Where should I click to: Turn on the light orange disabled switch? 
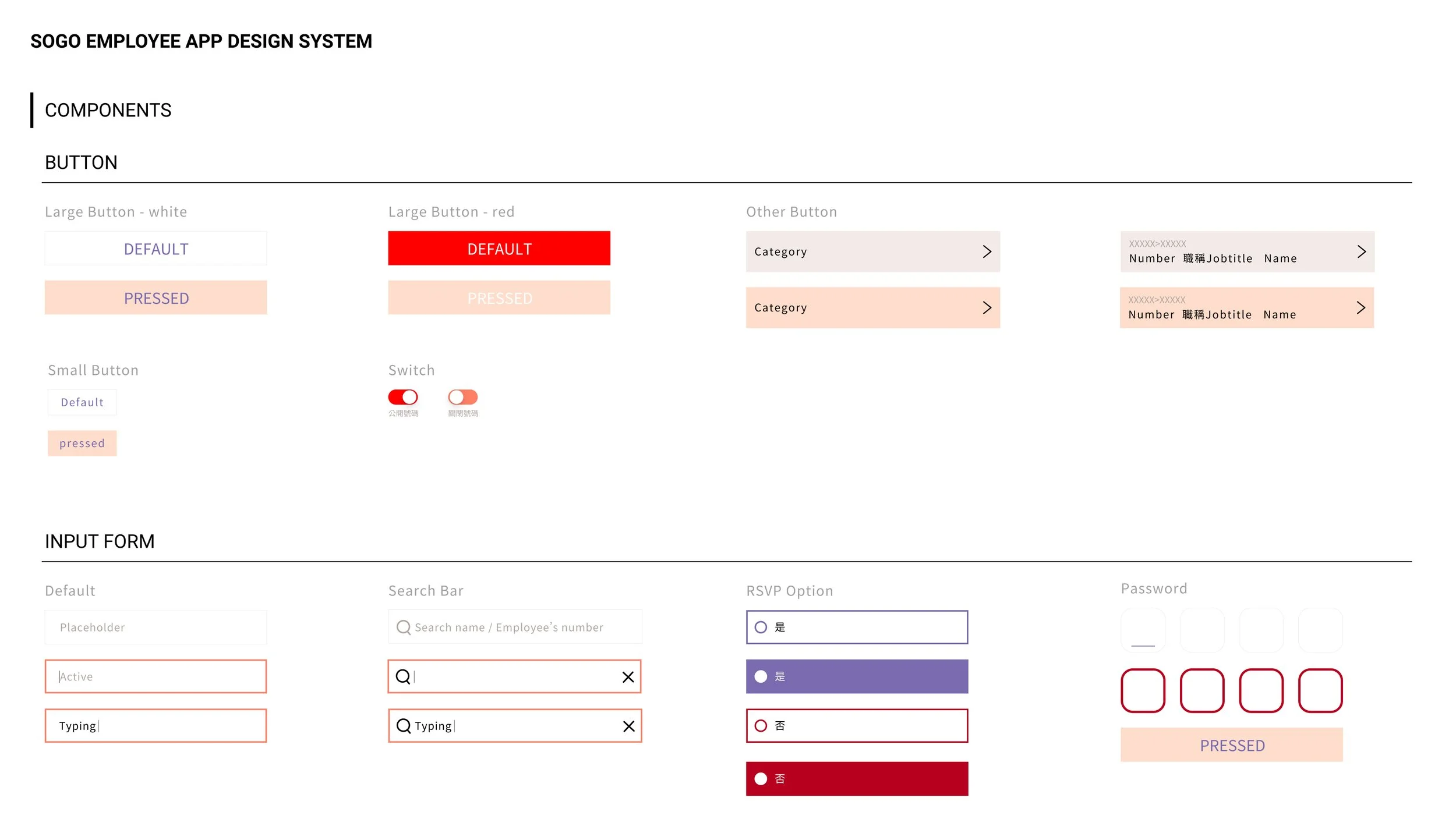point(462,397)
